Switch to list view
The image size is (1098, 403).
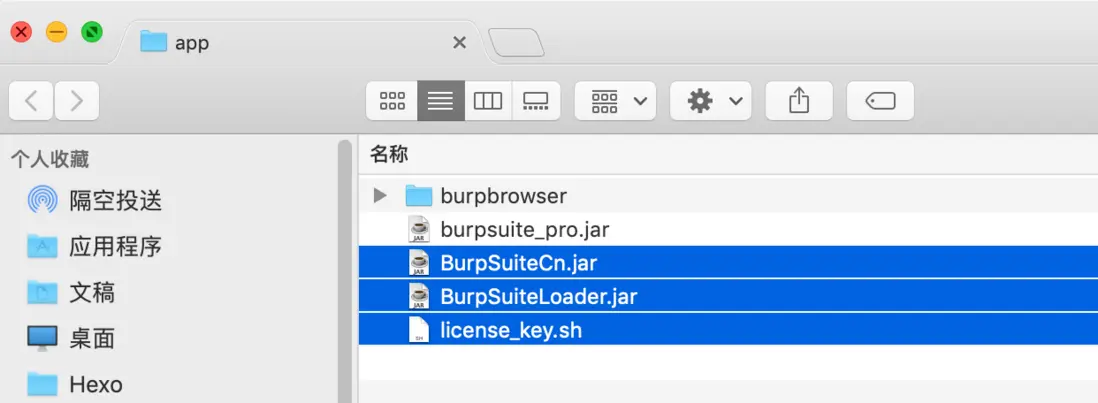(440, 101)
